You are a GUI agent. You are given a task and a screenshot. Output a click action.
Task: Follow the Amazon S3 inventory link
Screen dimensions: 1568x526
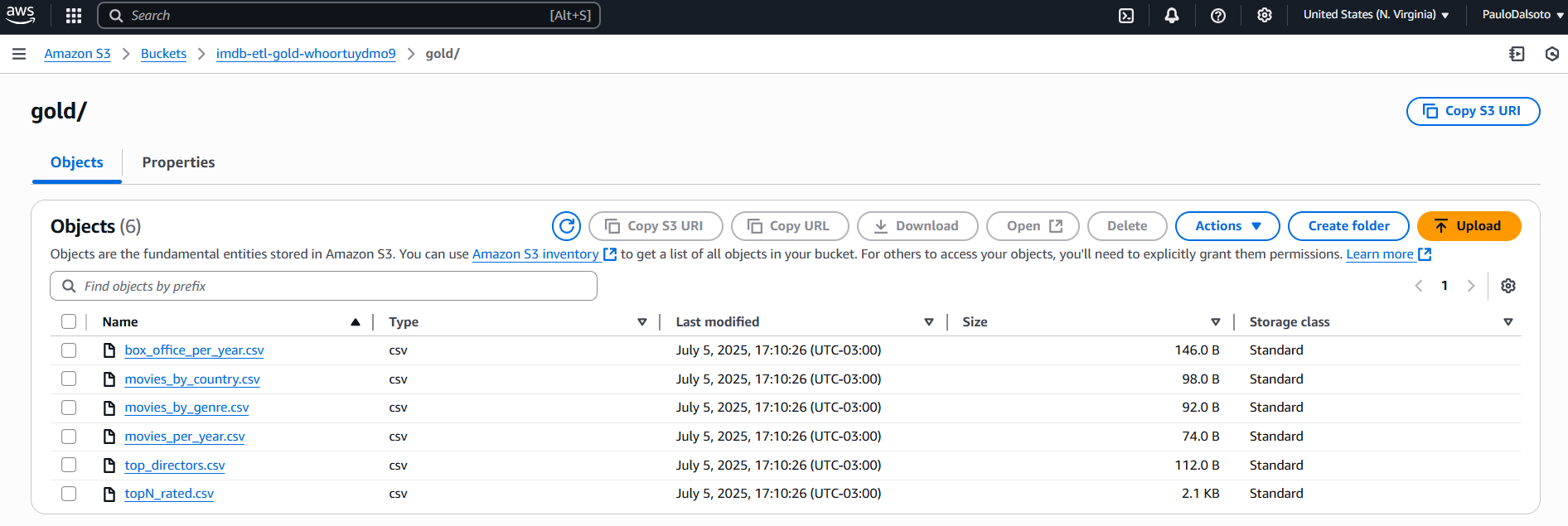tap(535, 254)
